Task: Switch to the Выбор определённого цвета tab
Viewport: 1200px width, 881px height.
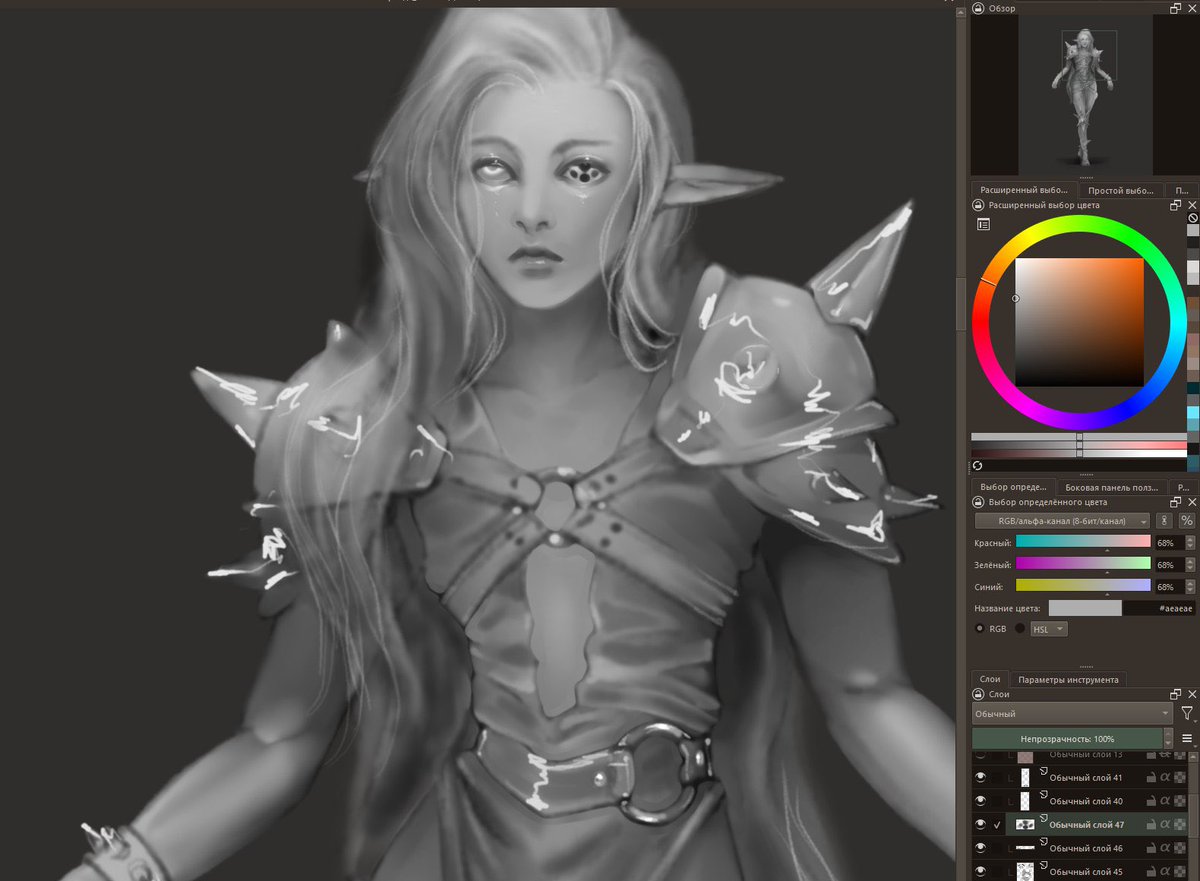Action: pyautogui.click(x=1013, y=486)
